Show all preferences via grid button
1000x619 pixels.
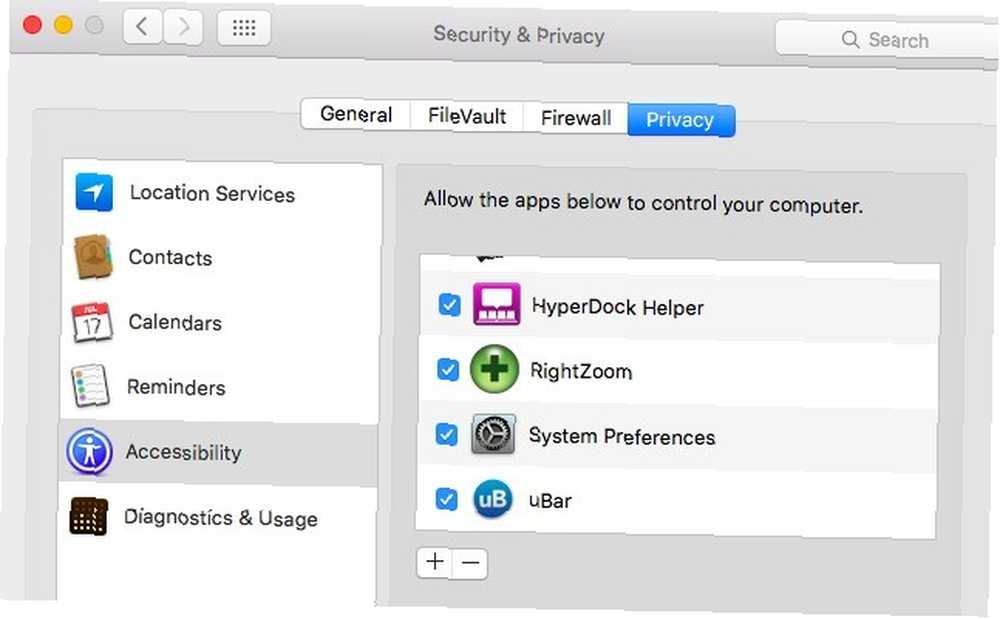click(244, 27)
